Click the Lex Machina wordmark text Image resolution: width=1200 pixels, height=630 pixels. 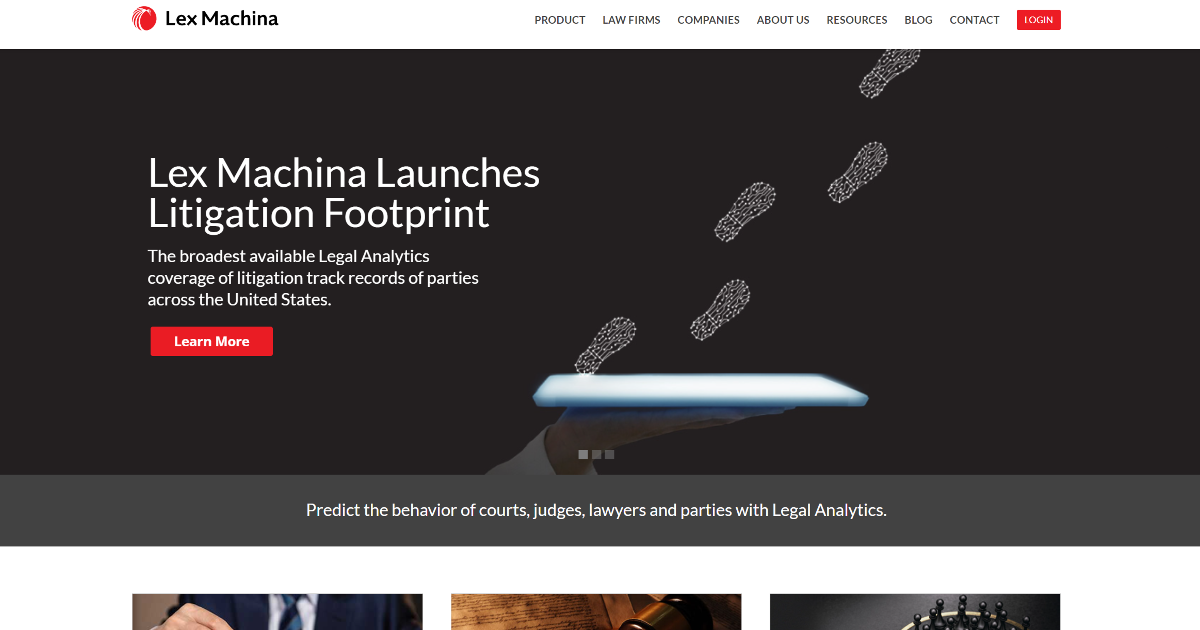tap(221, 18)
